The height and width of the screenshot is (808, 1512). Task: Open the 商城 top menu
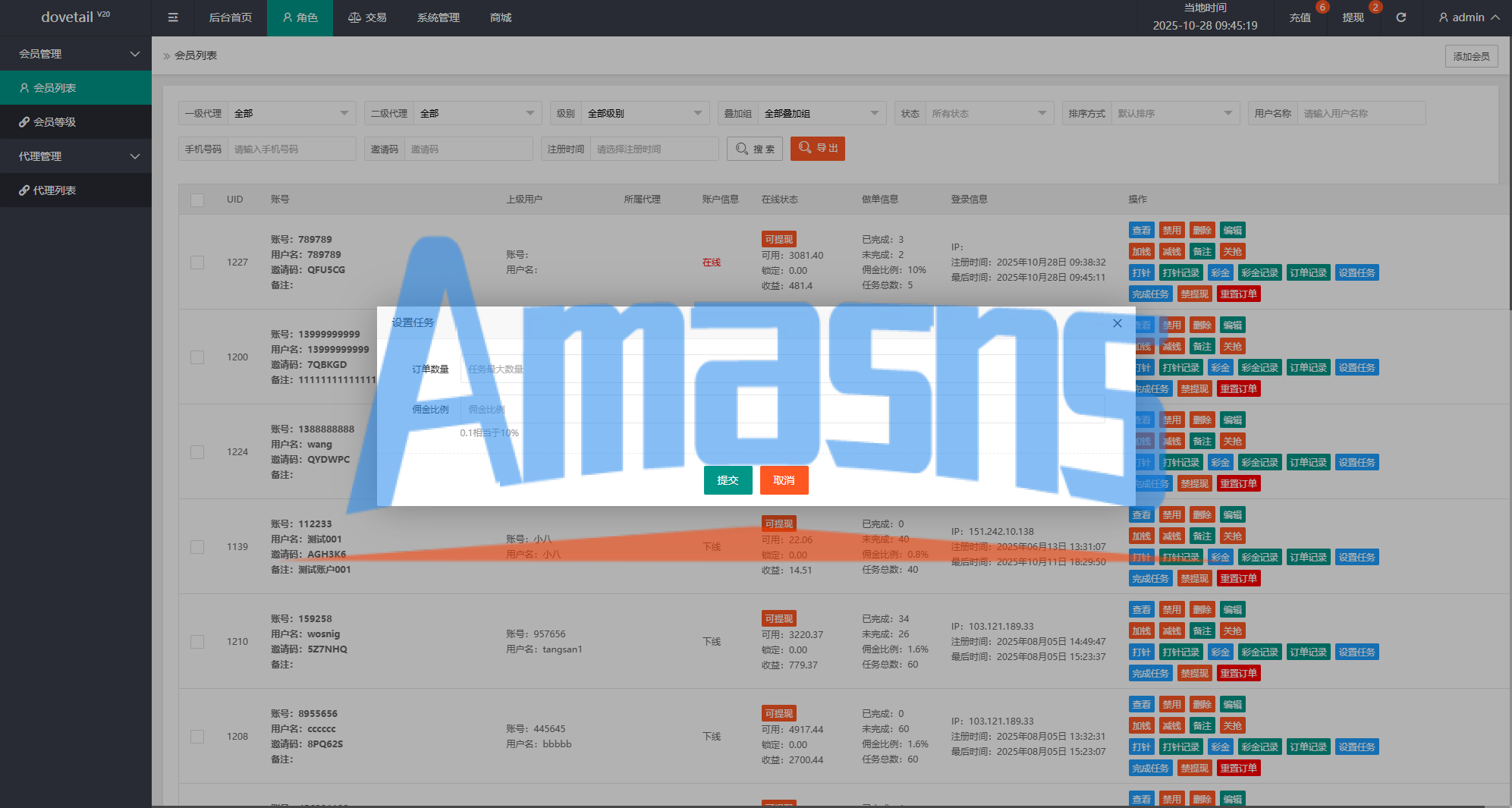click(x=501, y=17)
